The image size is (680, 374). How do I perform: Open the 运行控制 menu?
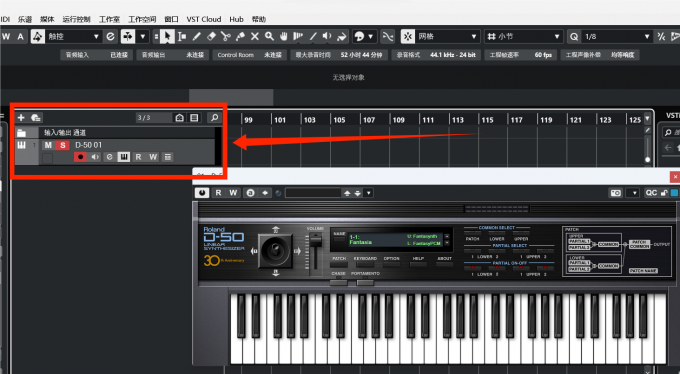76,19
